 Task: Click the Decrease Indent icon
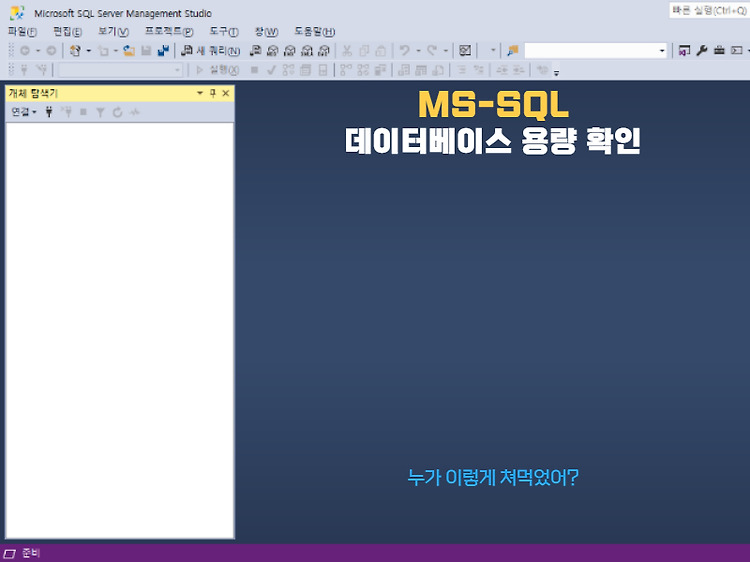(x=502, y=70)
